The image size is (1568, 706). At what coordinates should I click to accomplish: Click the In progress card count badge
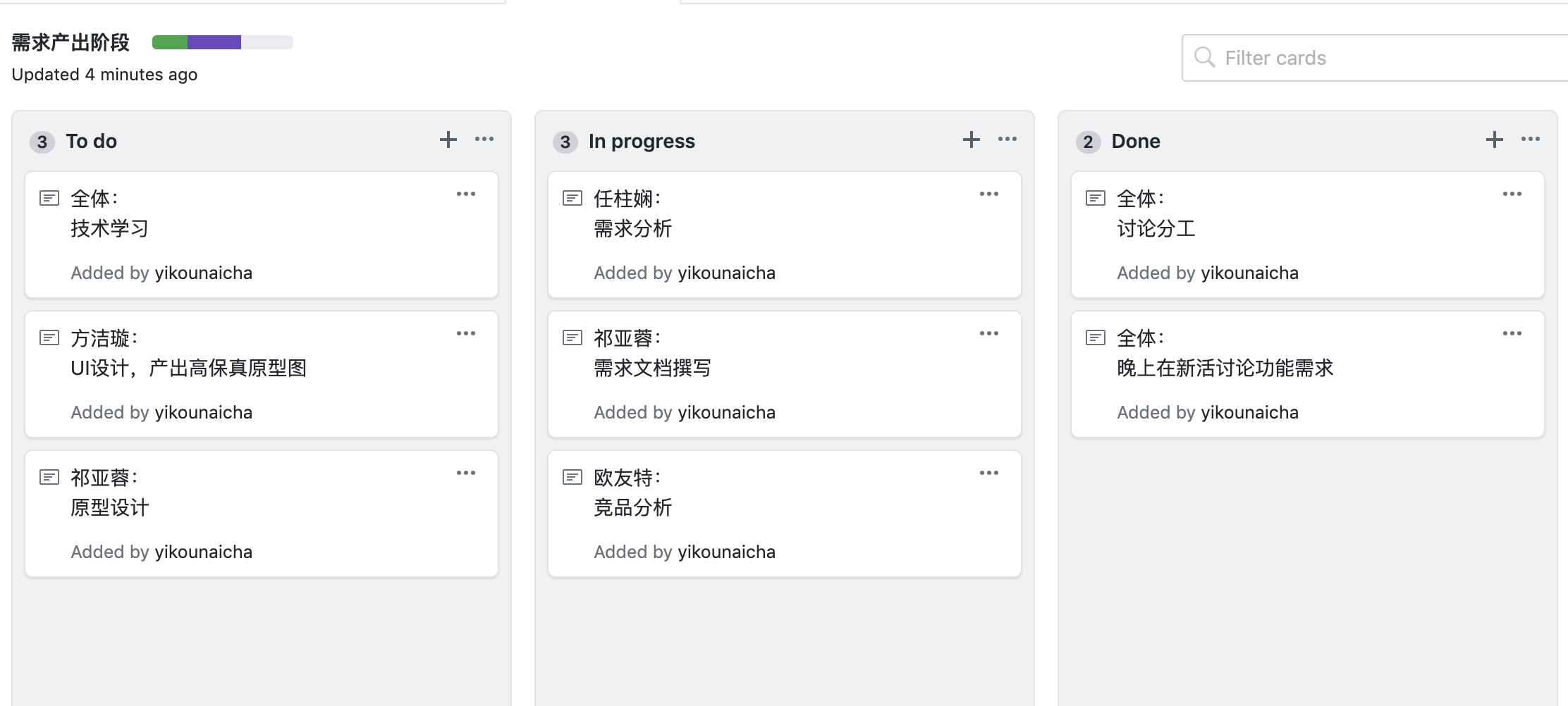(x=565, y=142)
